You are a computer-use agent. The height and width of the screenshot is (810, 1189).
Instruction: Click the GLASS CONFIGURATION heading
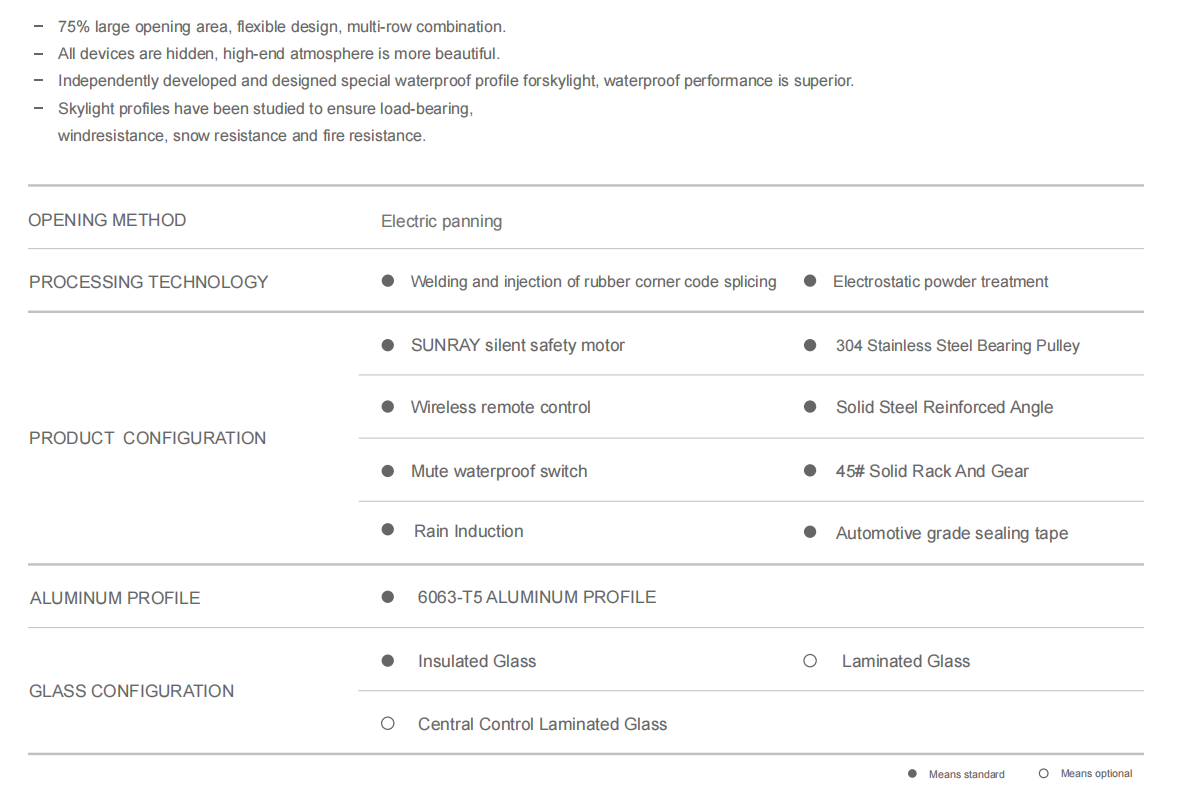(x=131, y=691)
